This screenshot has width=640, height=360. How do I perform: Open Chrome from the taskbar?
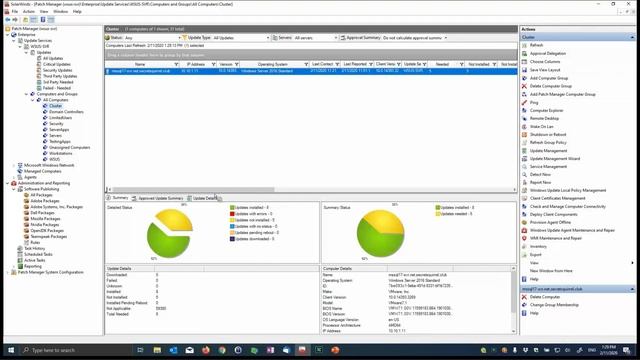(x=222, y=350)
